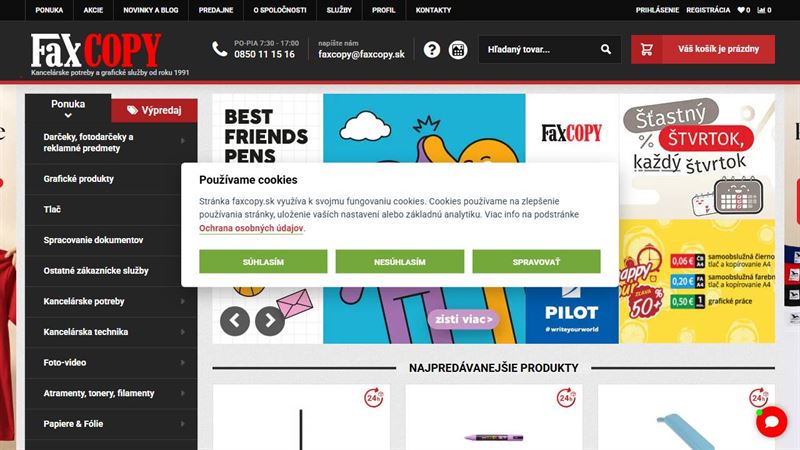Viewport: 800px width, 450px height.
Task: Click the phone icon in header
Action: [x=219, y=49]
